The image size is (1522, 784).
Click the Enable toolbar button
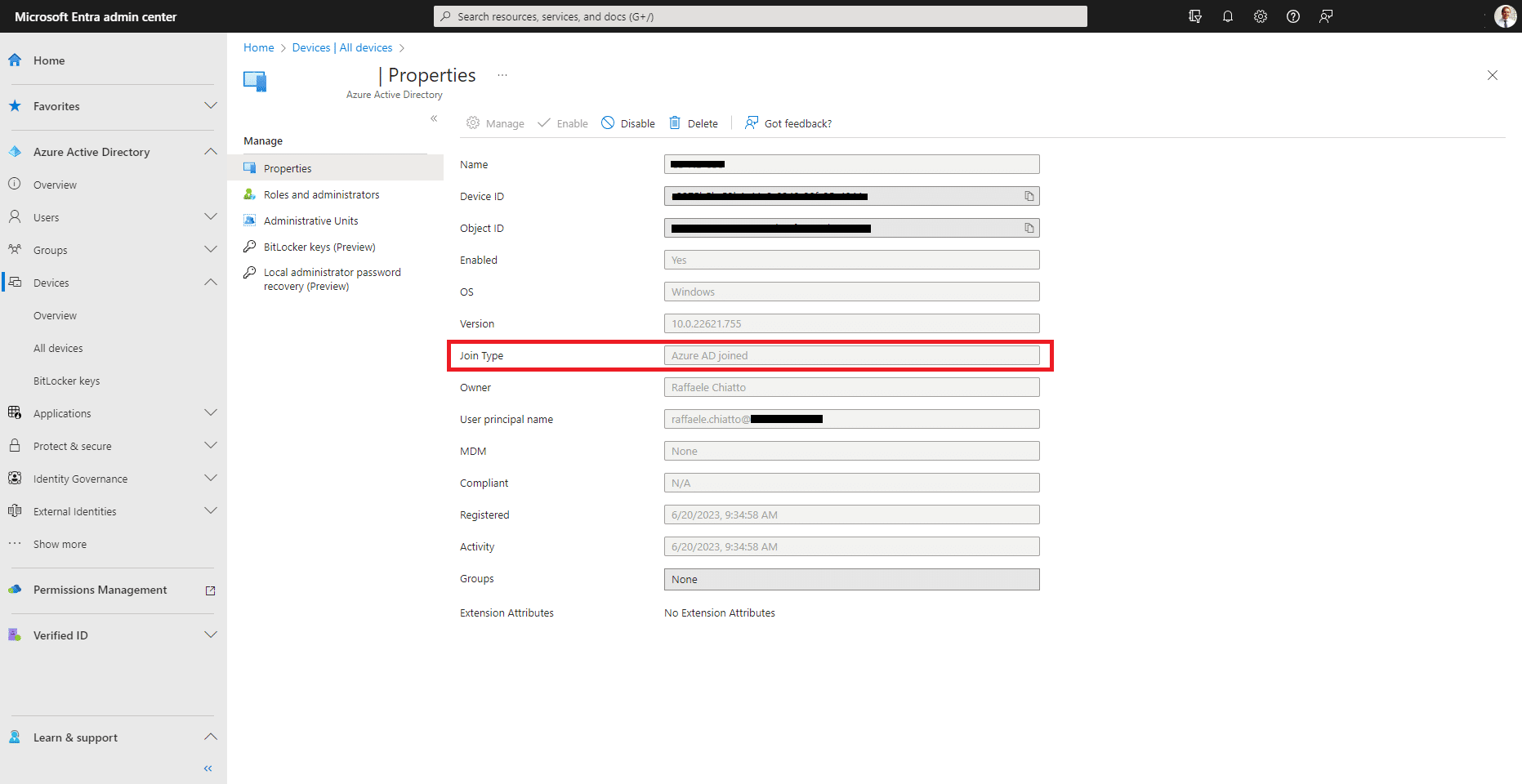(563, 123)
